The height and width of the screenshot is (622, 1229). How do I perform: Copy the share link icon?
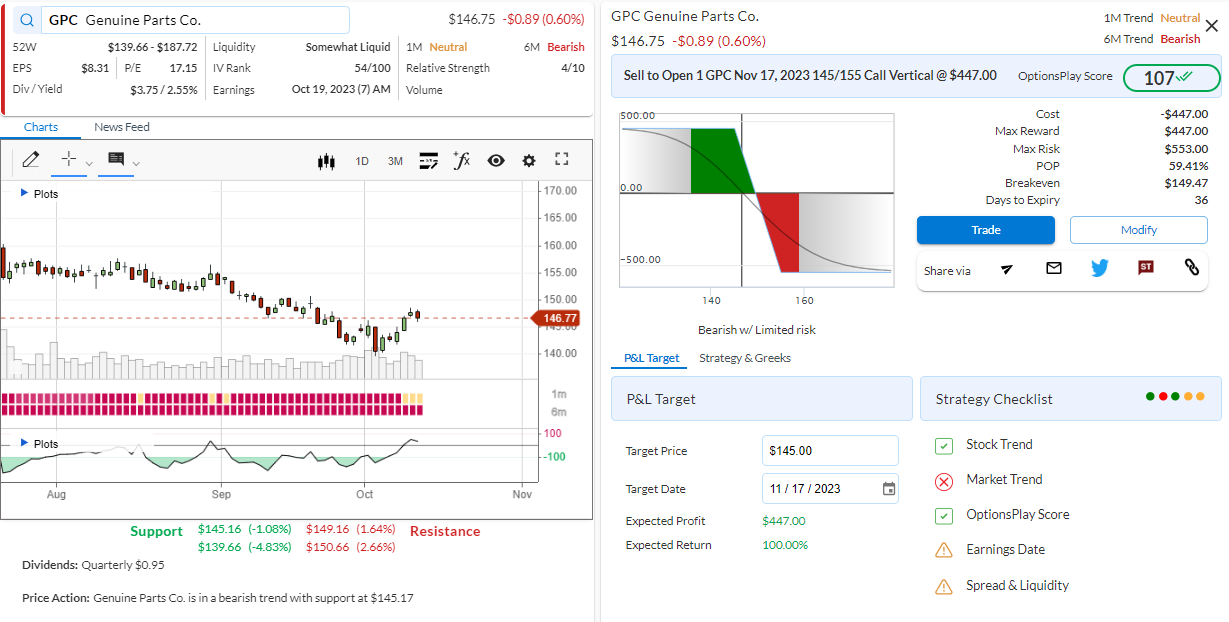coord(1191,268)
